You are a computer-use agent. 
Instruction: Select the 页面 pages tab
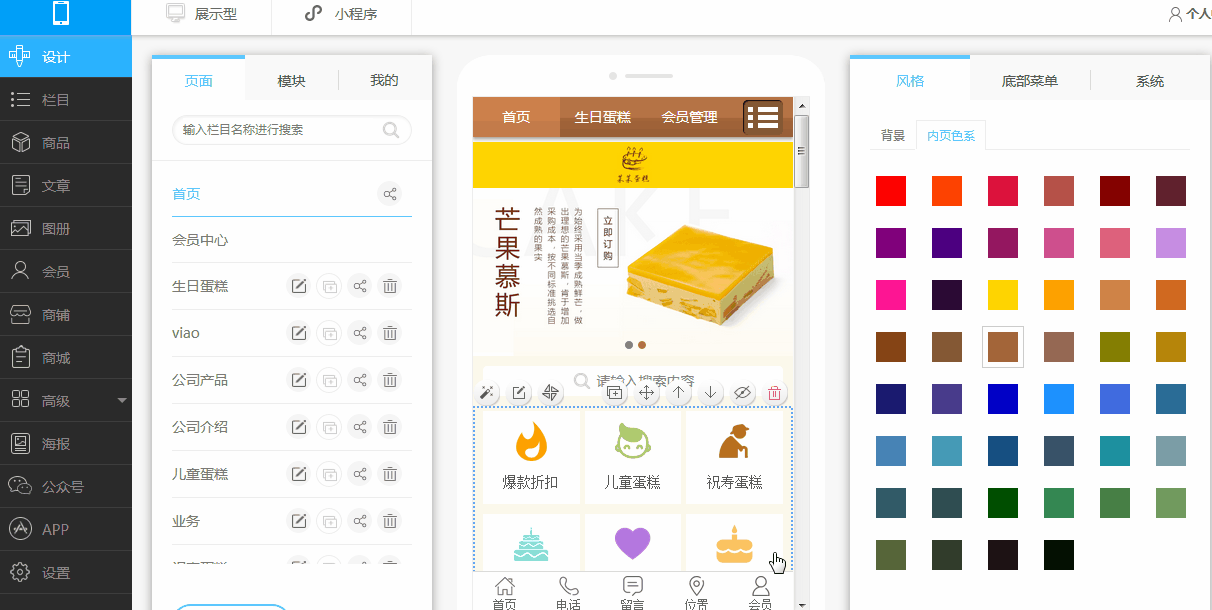[x=199, y=81]
